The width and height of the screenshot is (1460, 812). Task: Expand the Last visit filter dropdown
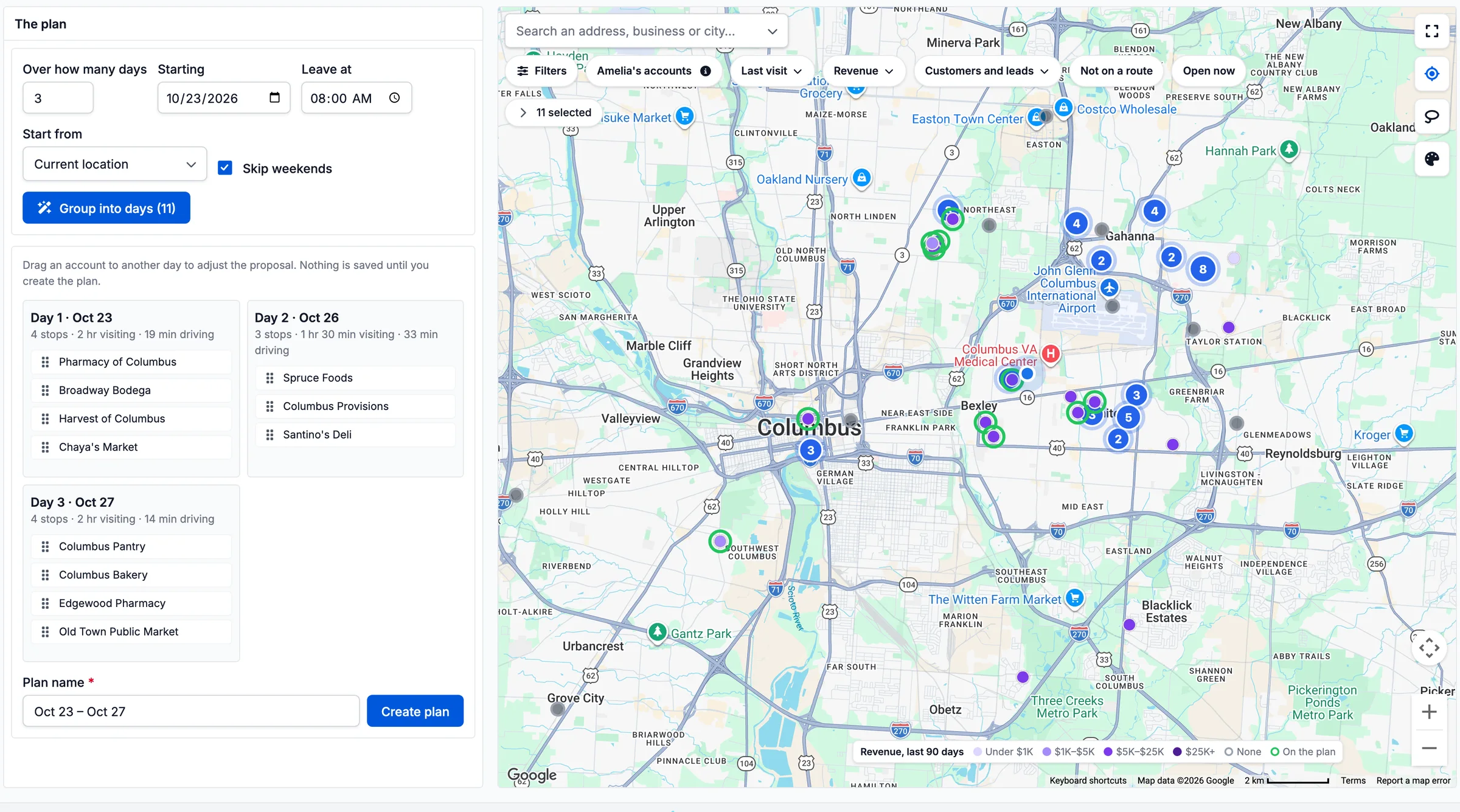pyautogui.click(x=771, y=71)
